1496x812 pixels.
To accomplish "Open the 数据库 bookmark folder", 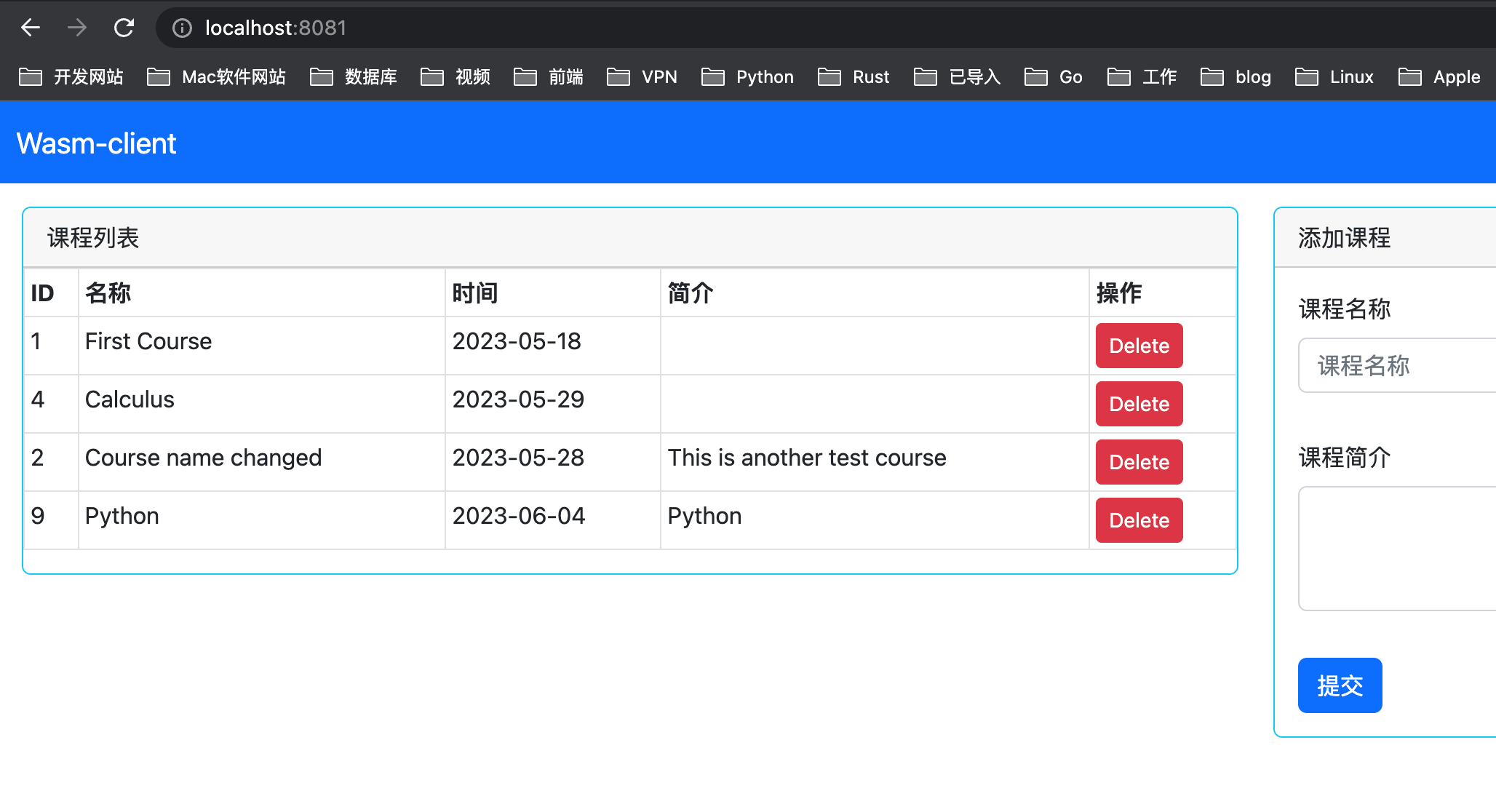I will [354, 76].
